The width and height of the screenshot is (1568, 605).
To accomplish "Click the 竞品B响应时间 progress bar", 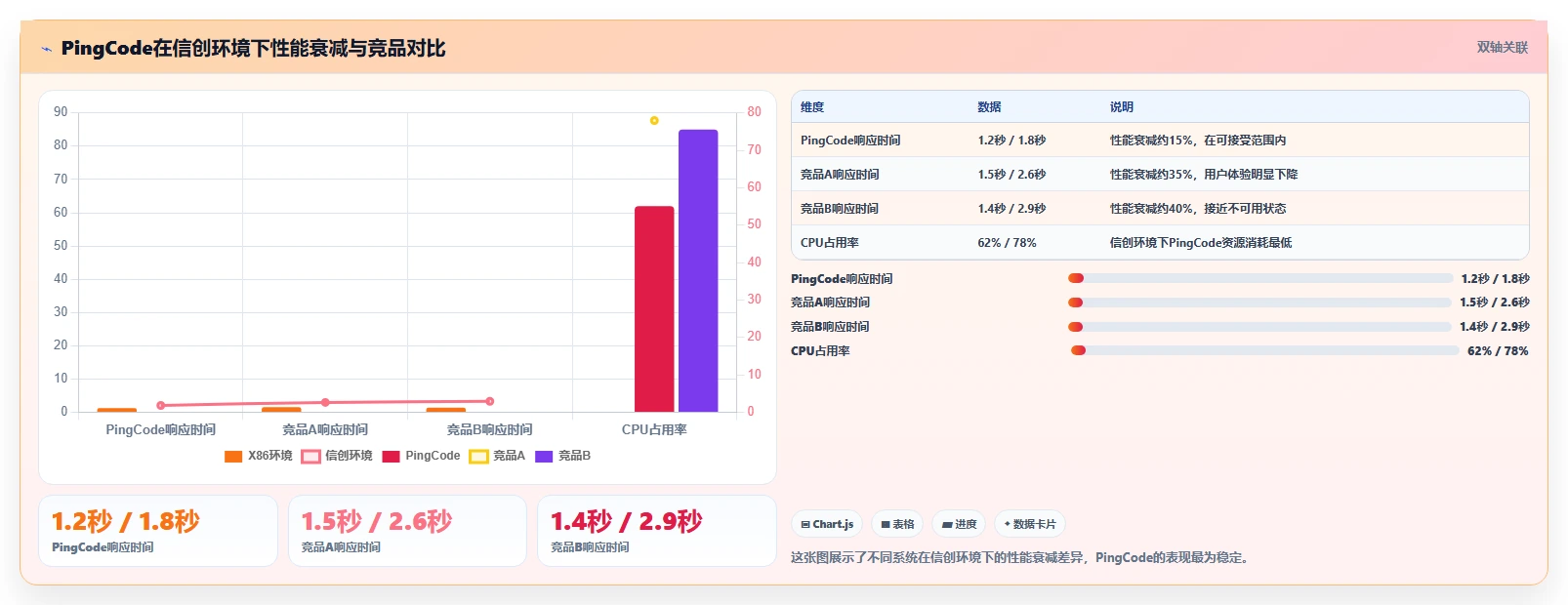I will point(1259,327).
